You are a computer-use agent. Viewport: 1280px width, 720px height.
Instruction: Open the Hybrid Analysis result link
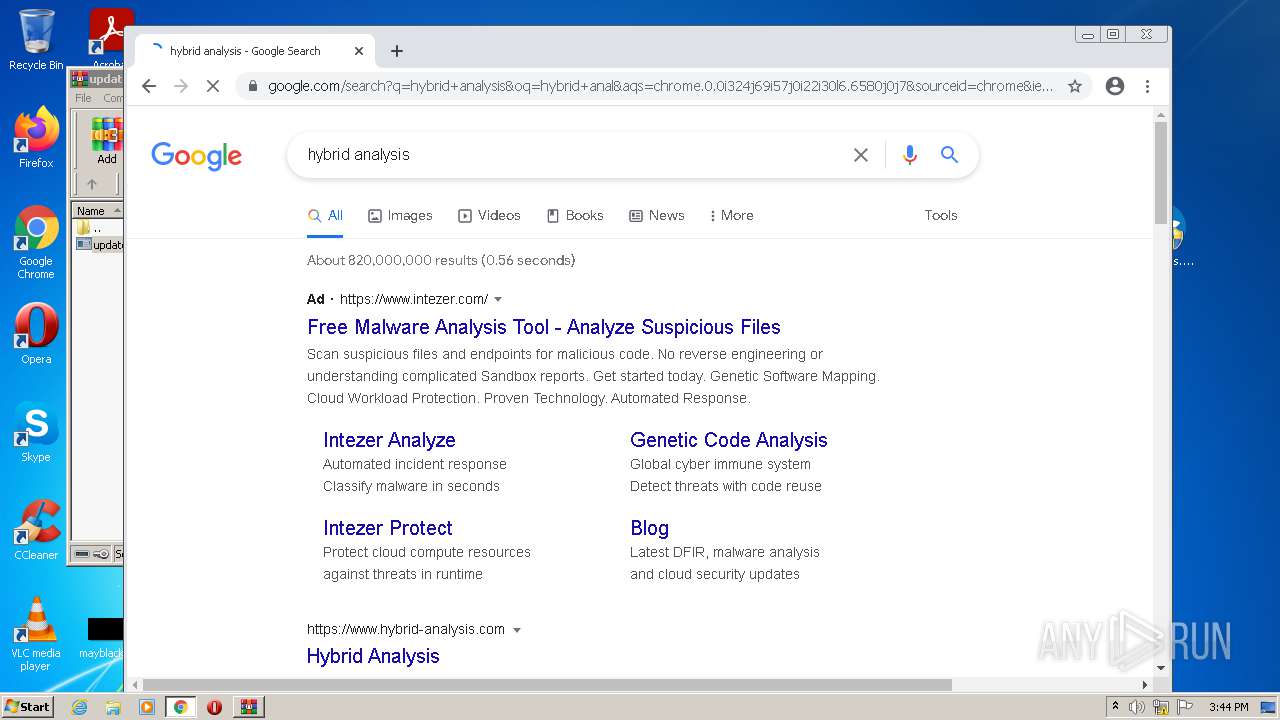tap(373, 656)
